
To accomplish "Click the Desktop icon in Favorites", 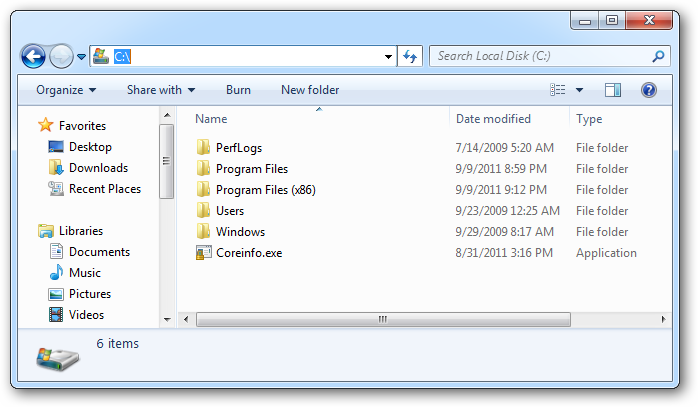I will tap(56, 147).
